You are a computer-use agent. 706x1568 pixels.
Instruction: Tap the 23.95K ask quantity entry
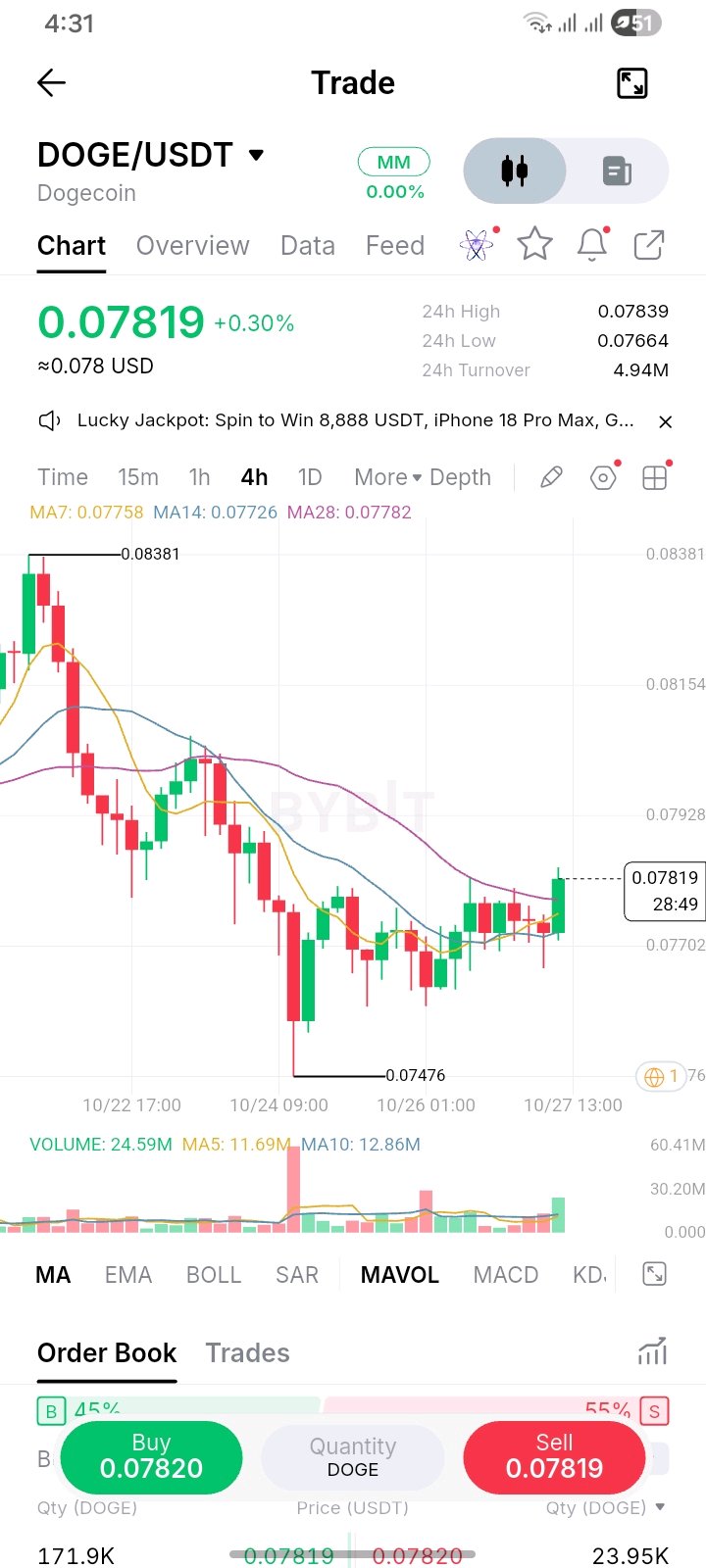click(x=630, y=1555)
